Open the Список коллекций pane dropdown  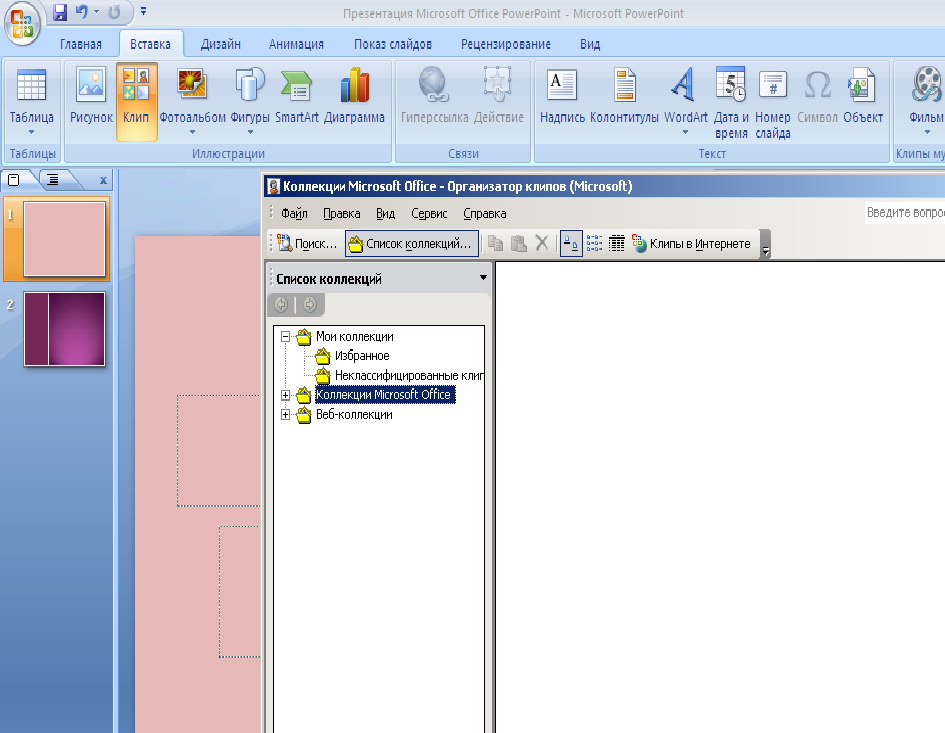[x=483, y=278]
